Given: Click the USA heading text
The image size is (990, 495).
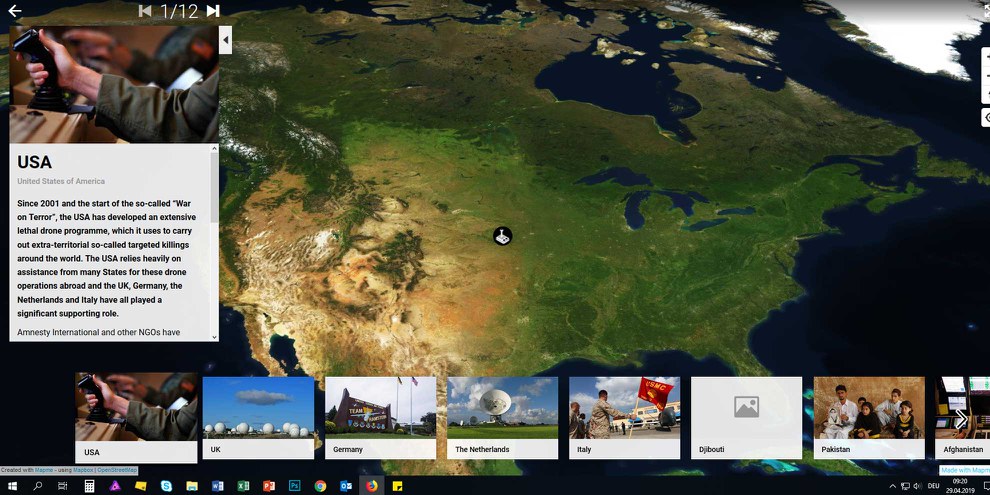Looking at the screenshot, I should 35,162.
